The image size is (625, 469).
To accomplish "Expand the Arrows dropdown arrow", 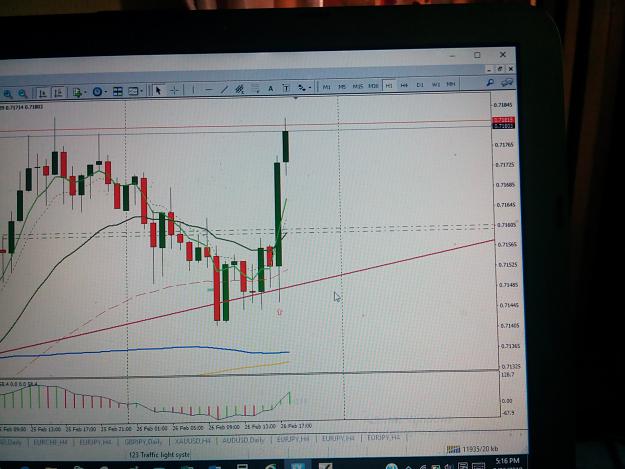I will 310,88.
